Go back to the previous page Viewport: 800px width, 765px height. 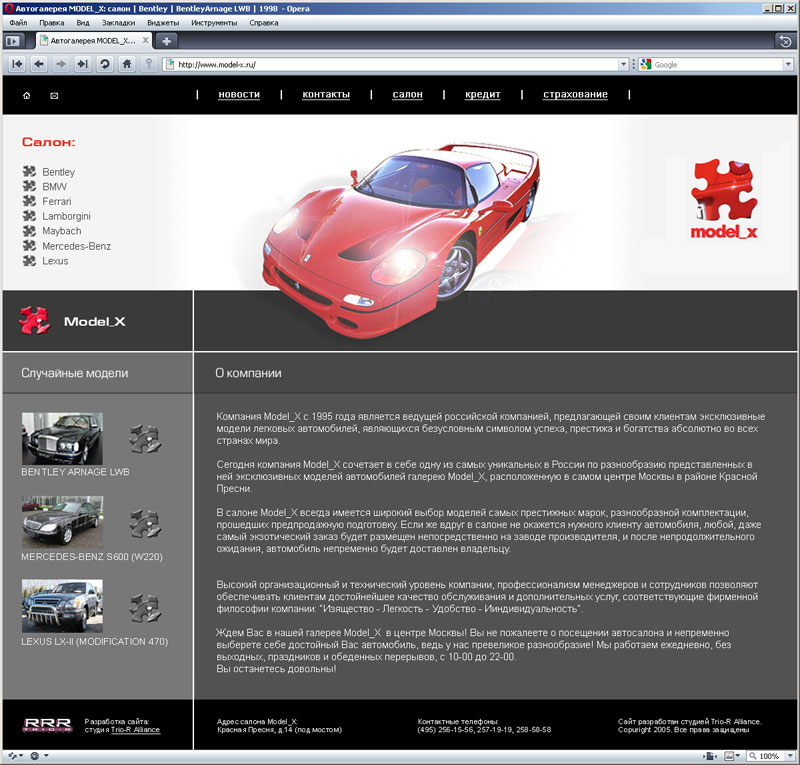click(39, 64)
